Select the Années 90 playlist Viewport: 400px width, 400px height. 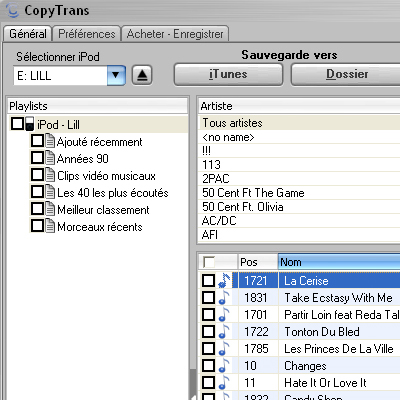(x=83, y=159)
